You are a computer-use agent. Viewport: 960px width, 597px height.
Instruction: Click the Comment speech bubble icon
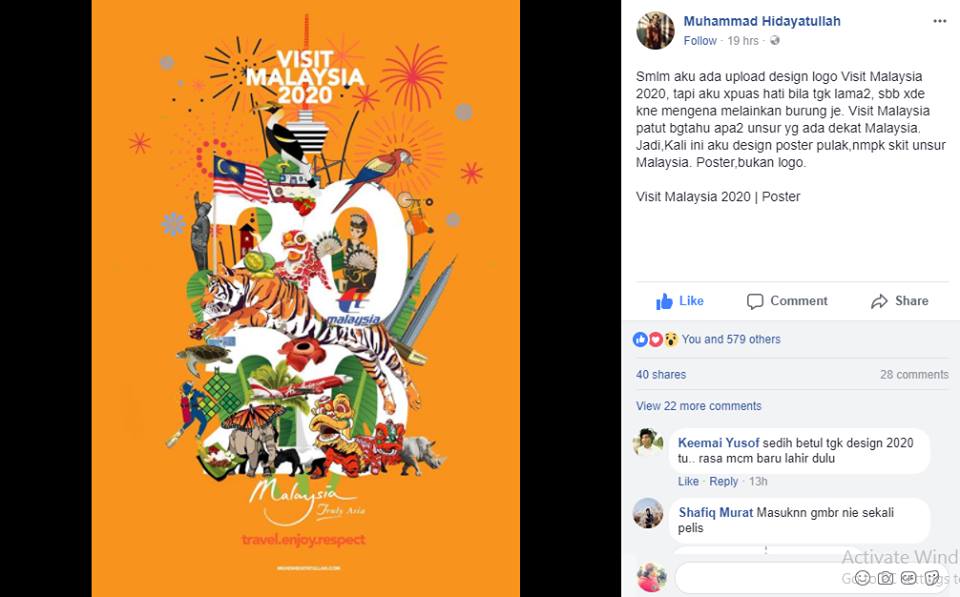[x=755, y=301]
